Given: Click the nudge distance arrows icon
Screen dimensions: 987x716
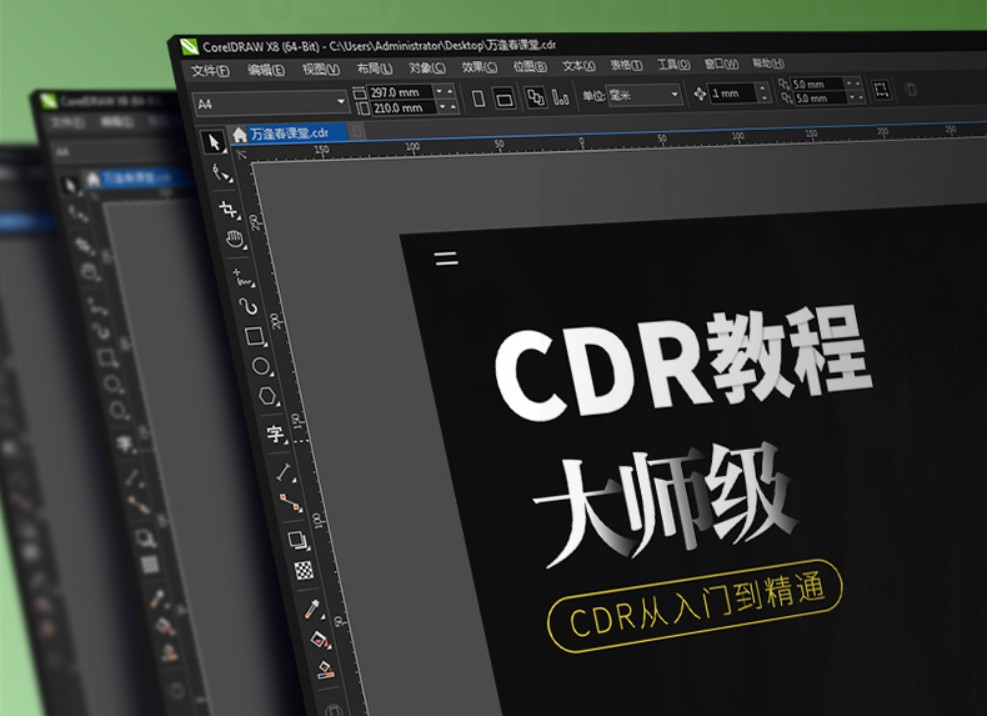Looking at the screenshot, I should pyautogui.click(x=699, y=94).
